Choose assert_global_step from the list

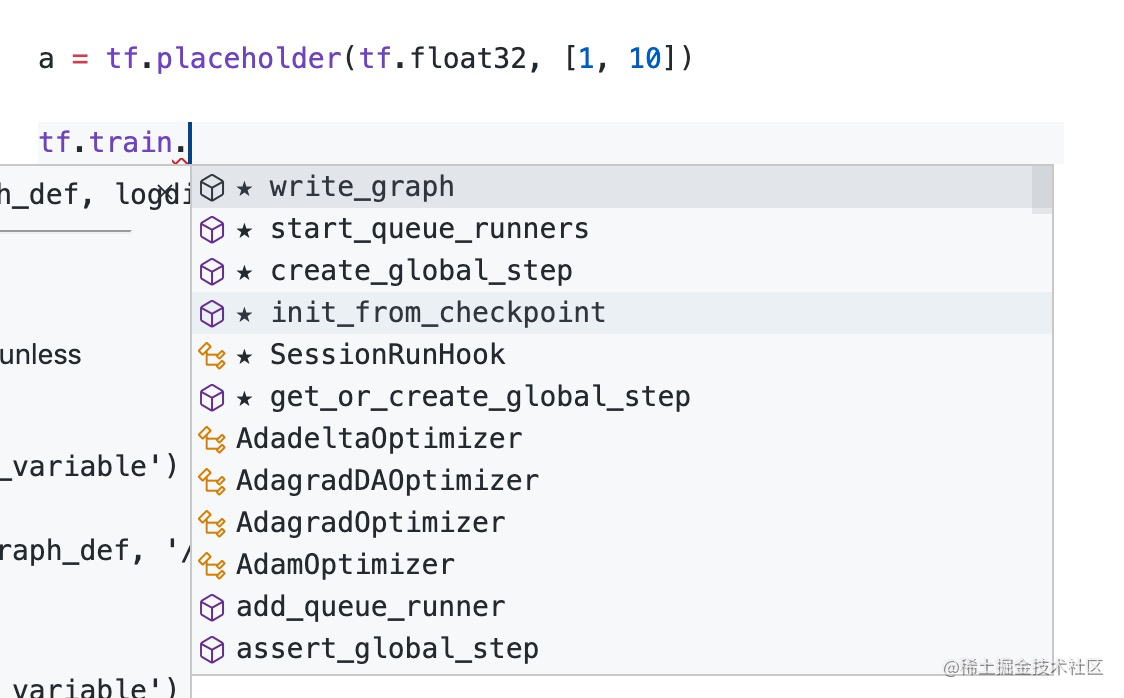tap(387, 649)
